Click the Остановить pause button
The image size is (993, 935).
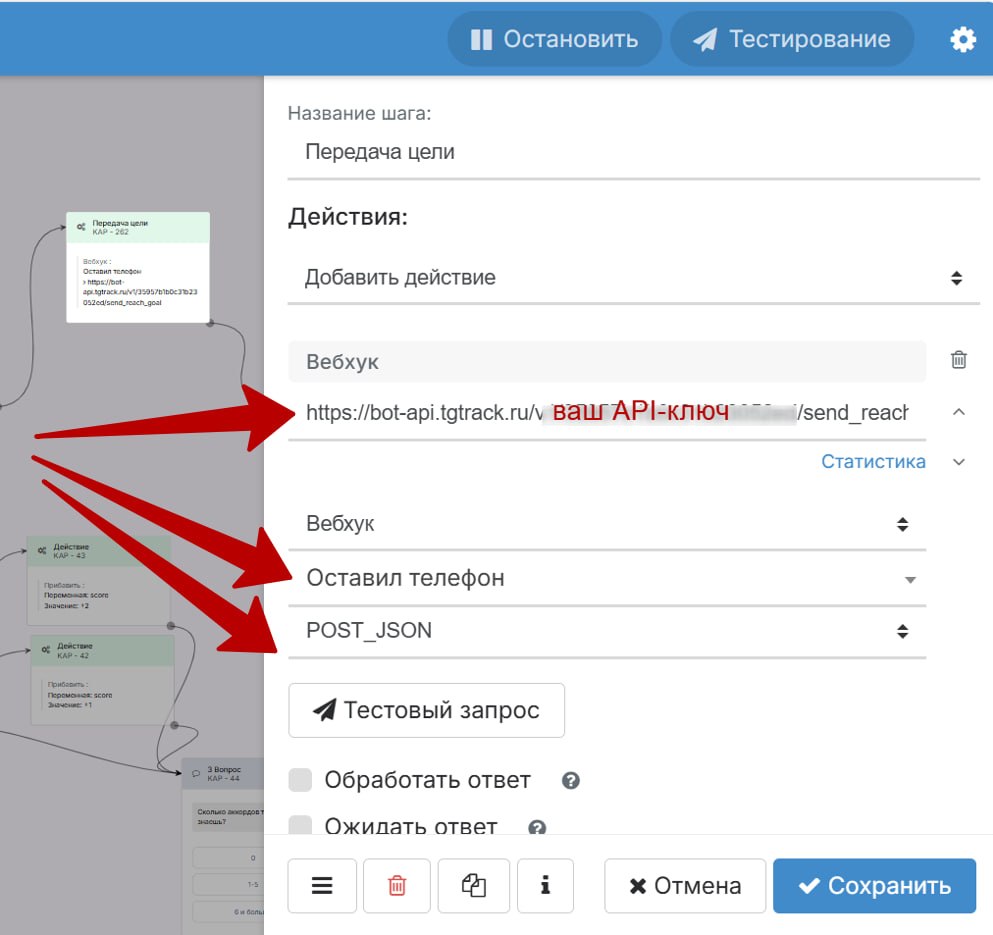coord(554,39)
